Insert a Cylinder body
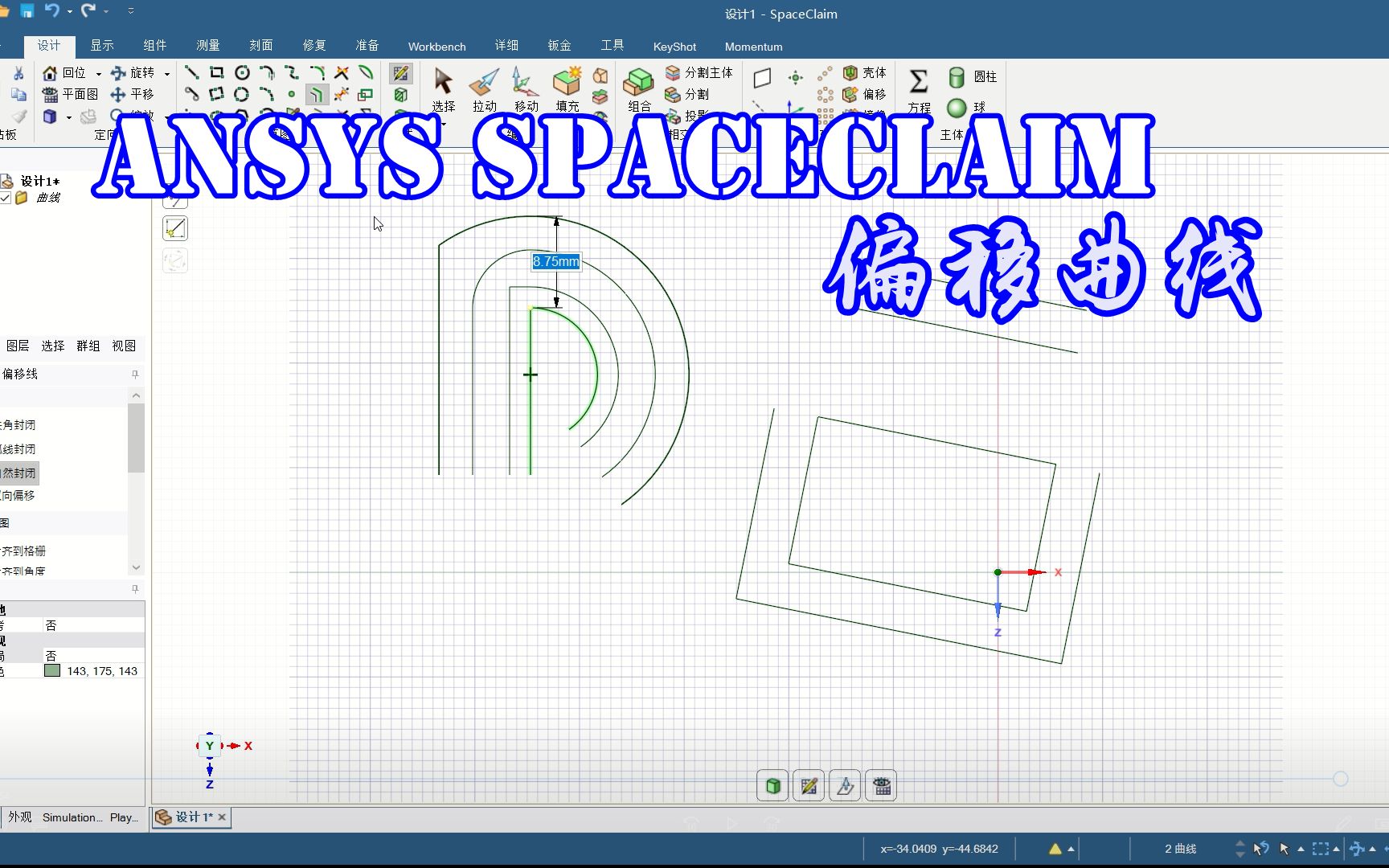Viewport: 1389px width, 868px height. pyautogui.click(x=972, y=77)
